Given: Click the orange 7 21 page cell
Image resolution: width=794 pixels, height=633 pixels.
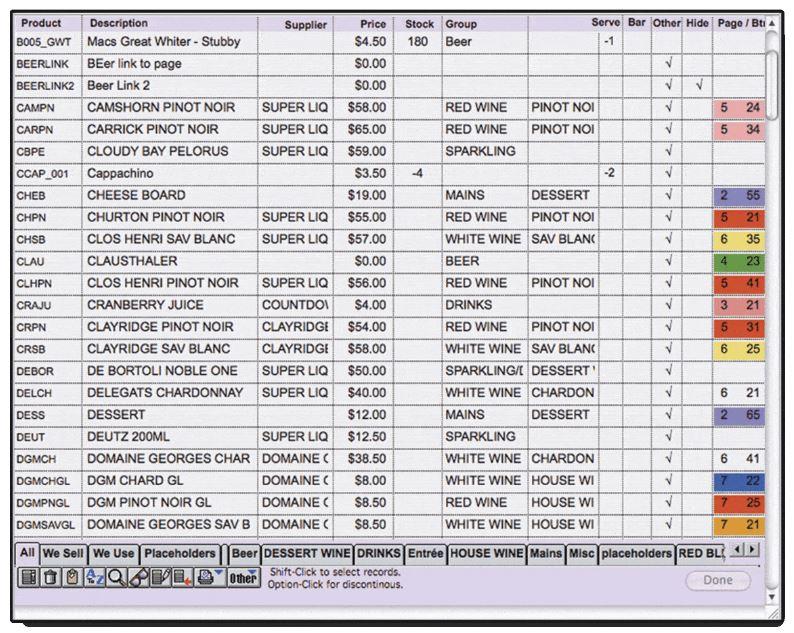Looking at the screenshot, I should coord(739,525).
